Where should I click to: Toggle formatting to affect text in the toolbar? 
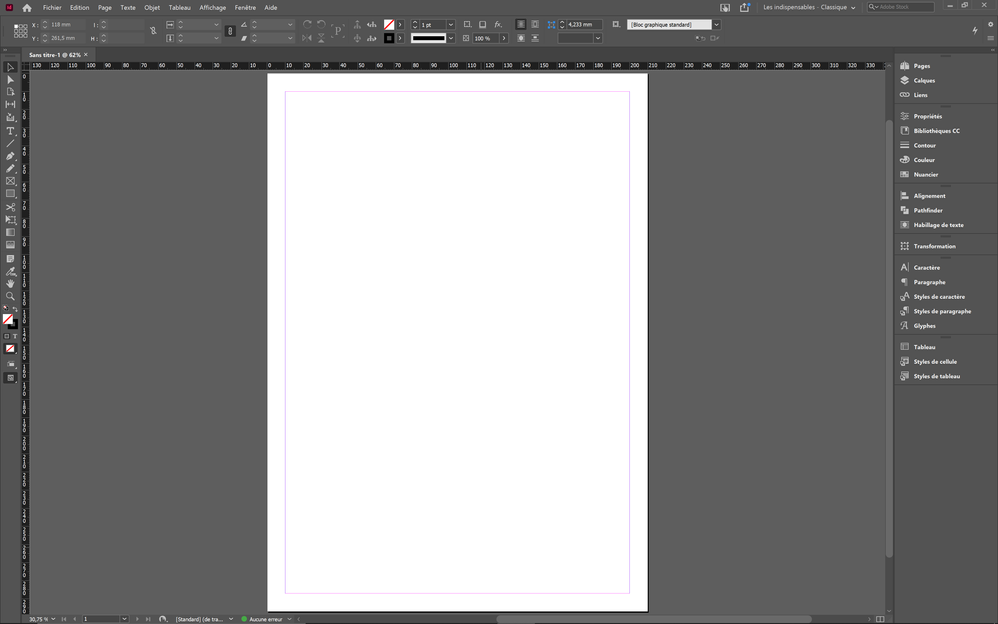14,337
